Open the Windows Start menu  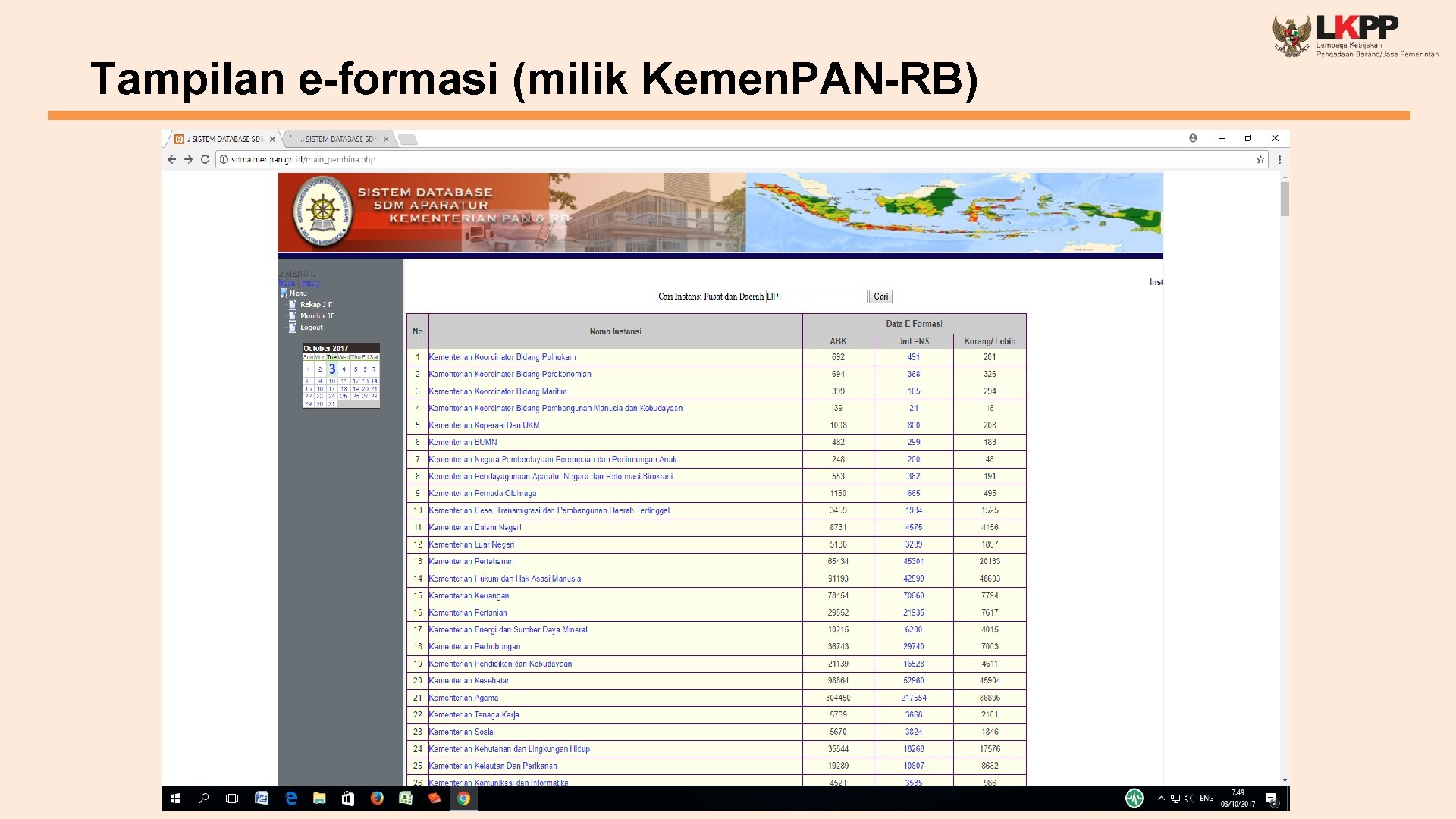pos(175,798)
